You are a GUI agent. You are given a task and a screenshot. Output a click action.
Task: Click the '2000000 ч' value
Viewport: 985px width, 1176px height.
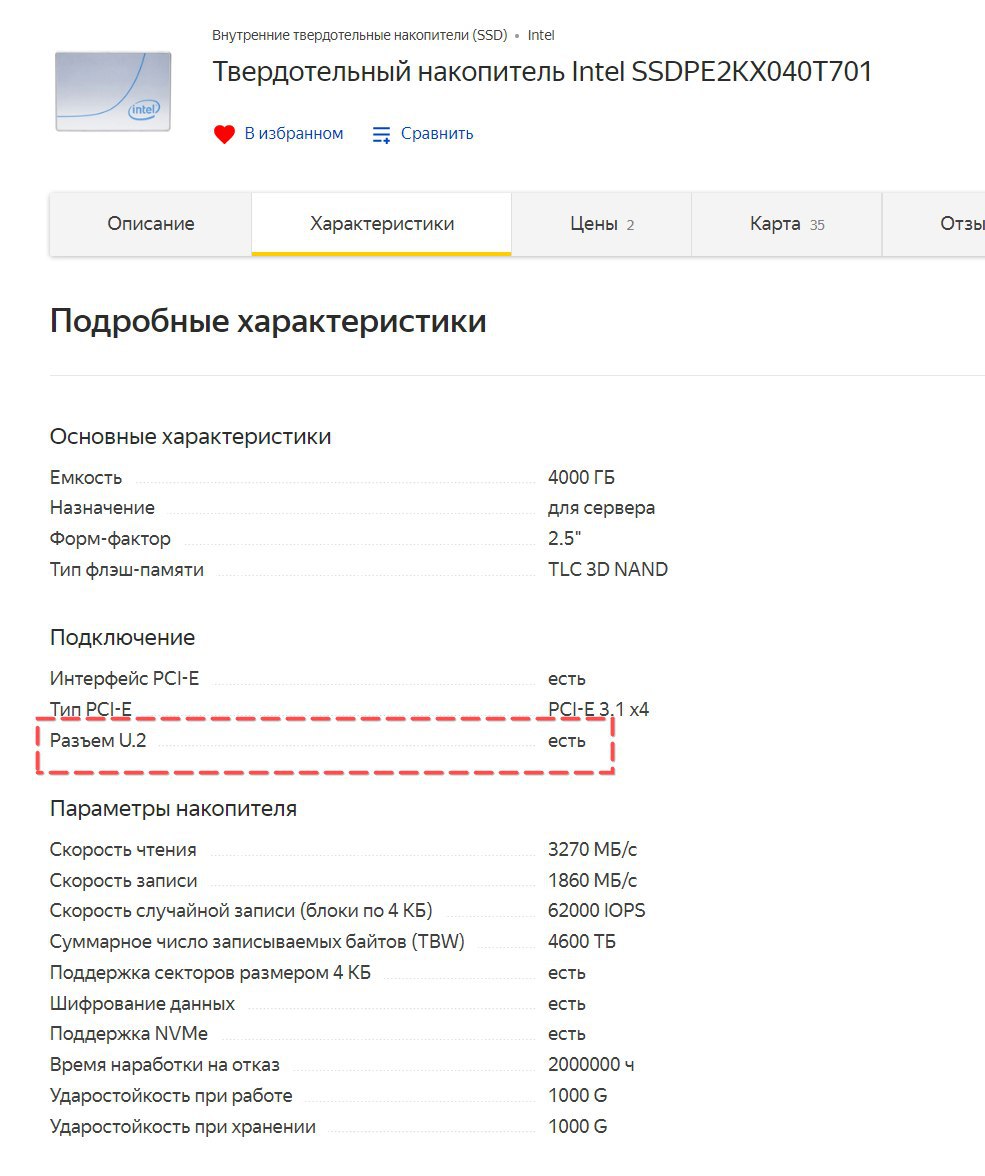pos(591,1064)
